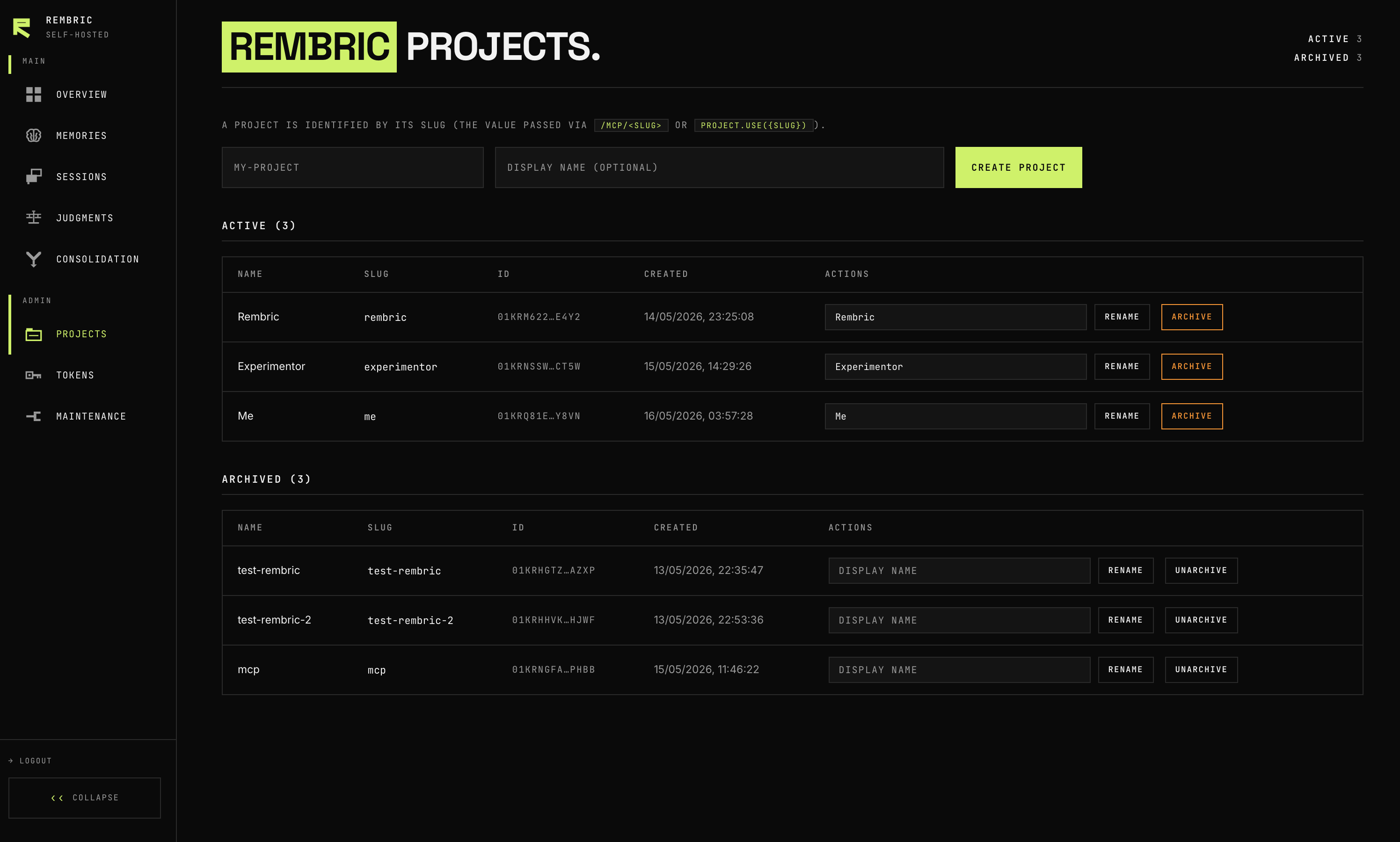Archive the Me project
Image resolution: width=1400 pixels, height=842 pixels.
click(x=1192, y=416)
